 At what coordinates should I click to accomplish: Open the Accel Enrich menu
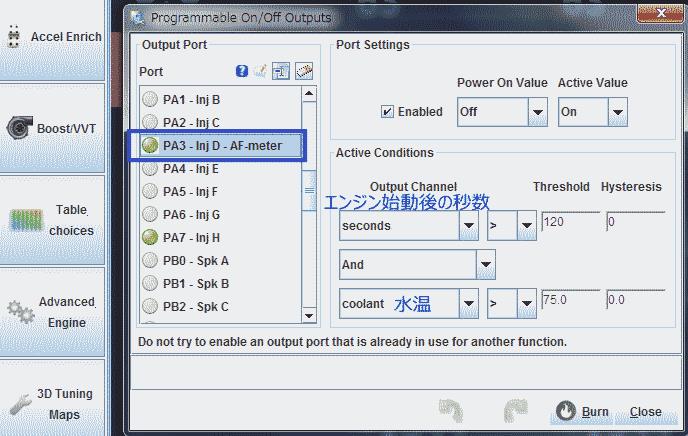click(52, 40)
